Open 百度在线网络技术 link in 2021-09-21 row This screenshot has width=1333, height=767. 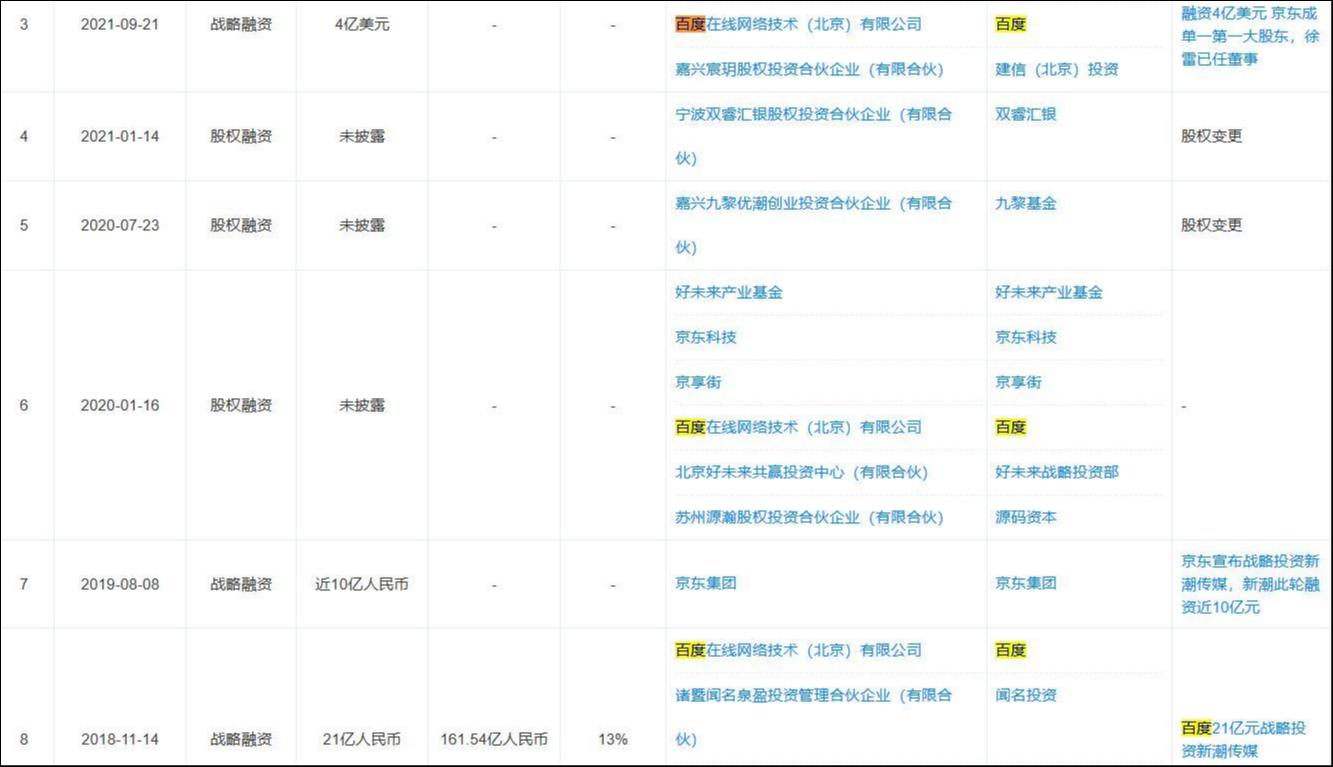click(798, 24)
